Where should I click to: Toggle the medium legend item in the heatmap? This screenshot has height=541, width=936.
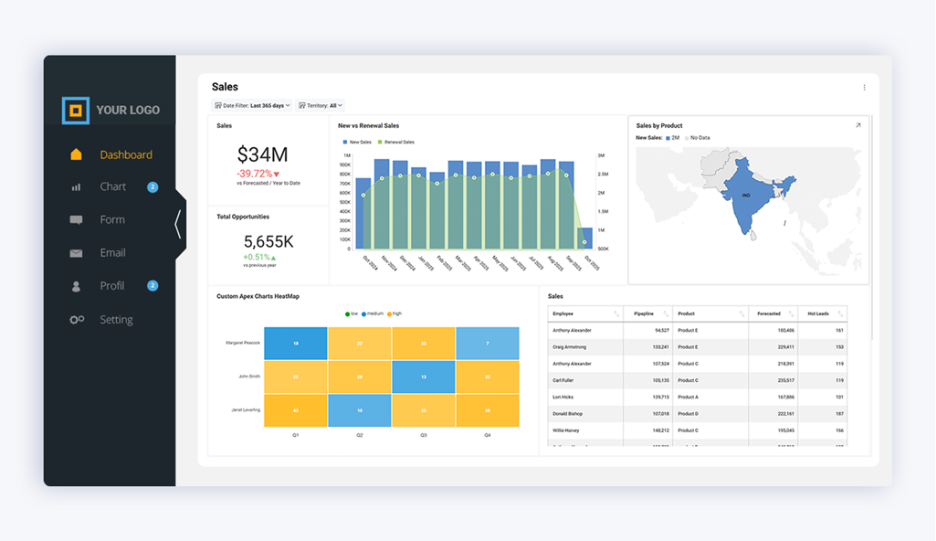[x=373, y=314]
